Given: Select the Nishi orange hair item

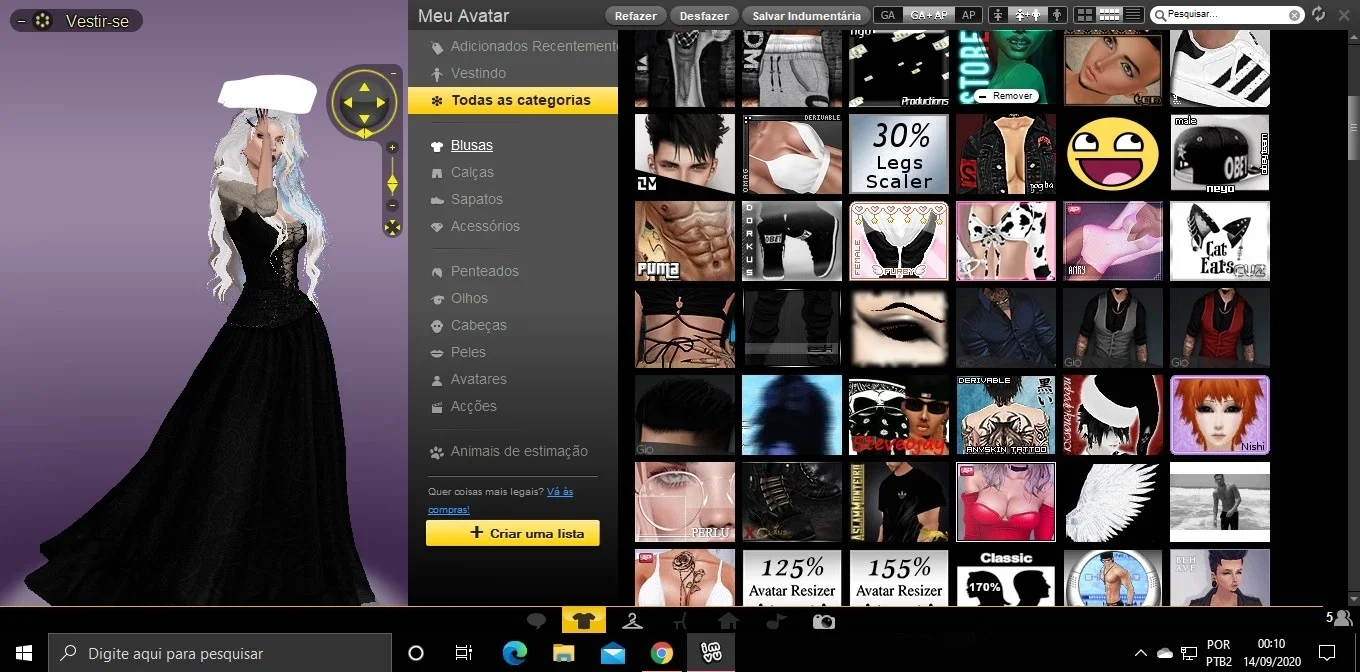Looking at the screenshot, I should (1220, 415).
